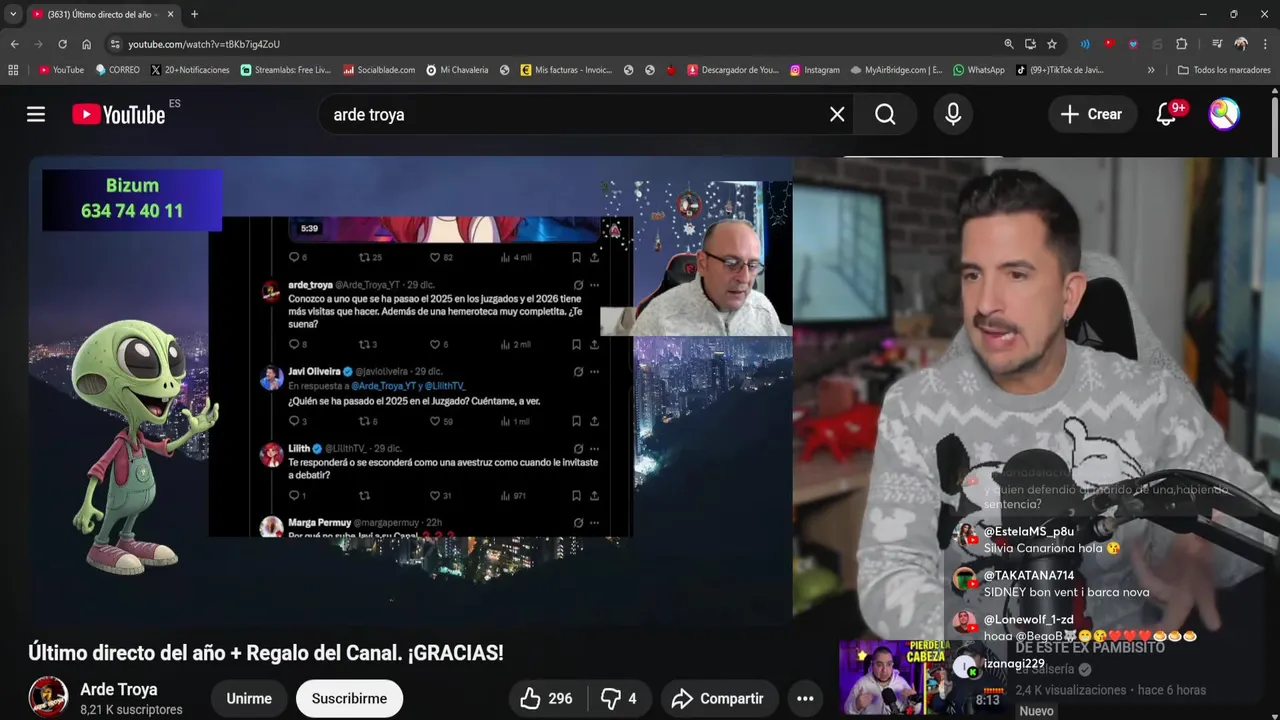
Task: Click the blue sound-wave extension icon
Action: click(1085, 44)
